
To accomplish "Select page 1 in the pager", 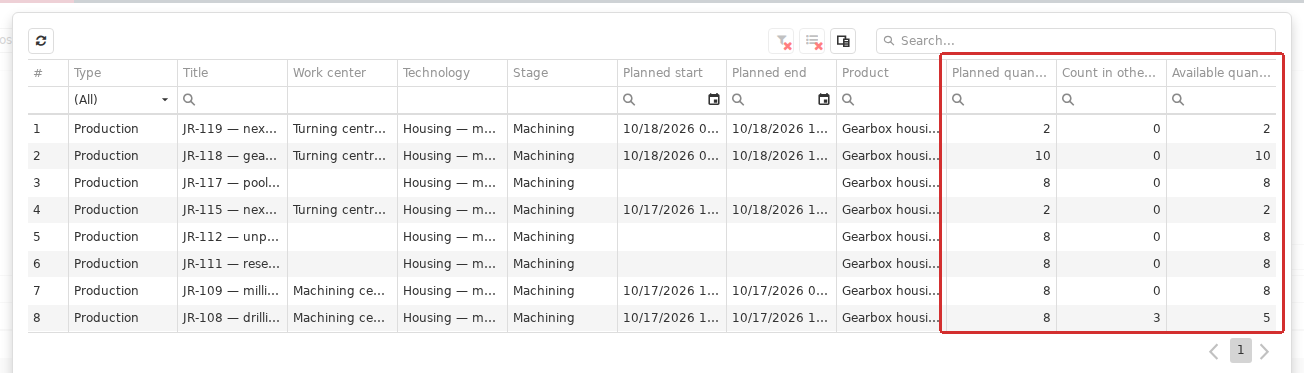I will (x=1240, y=350).
